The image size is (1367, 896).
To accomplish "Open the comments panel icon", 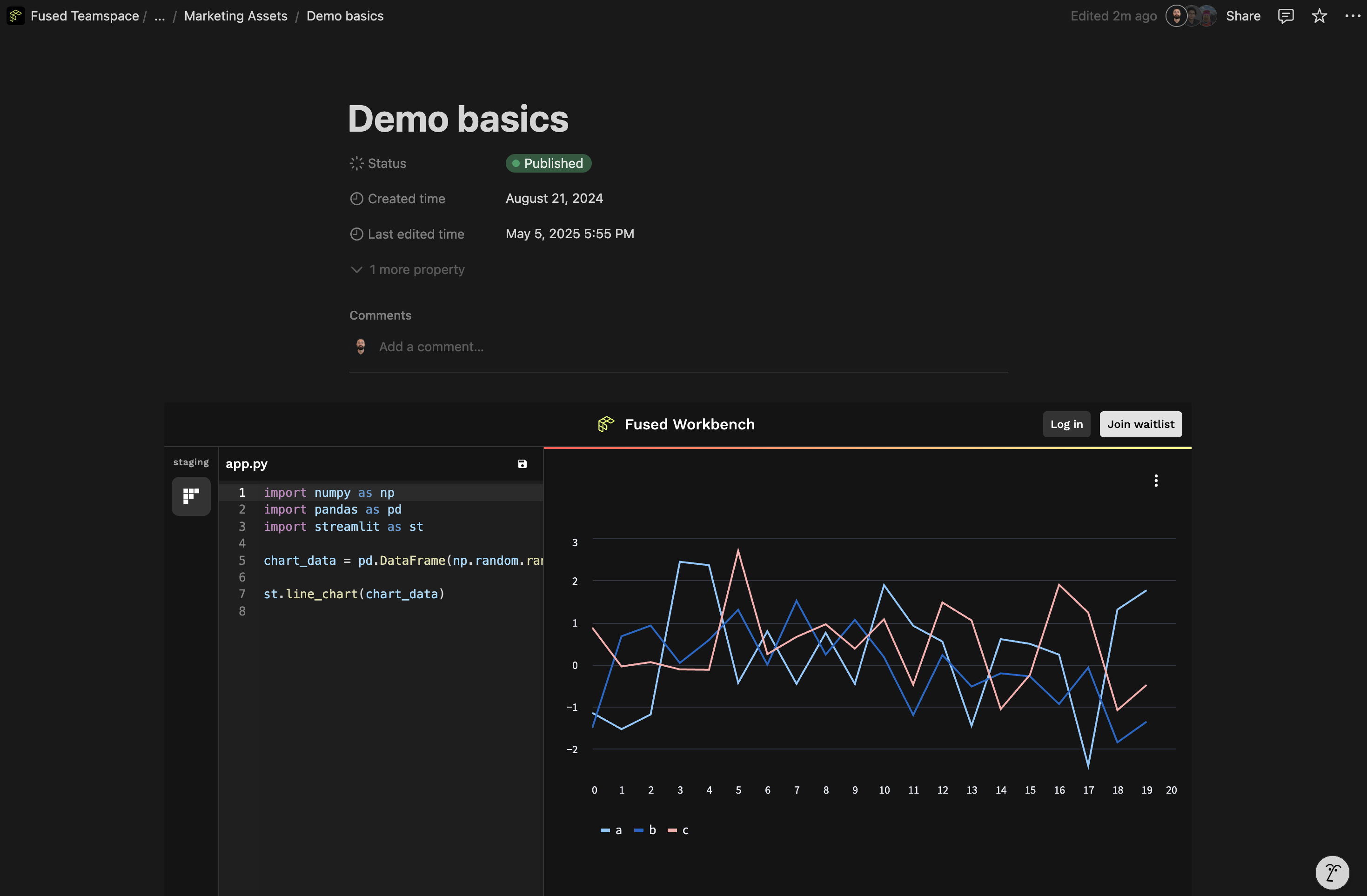I will (1286, 16).
